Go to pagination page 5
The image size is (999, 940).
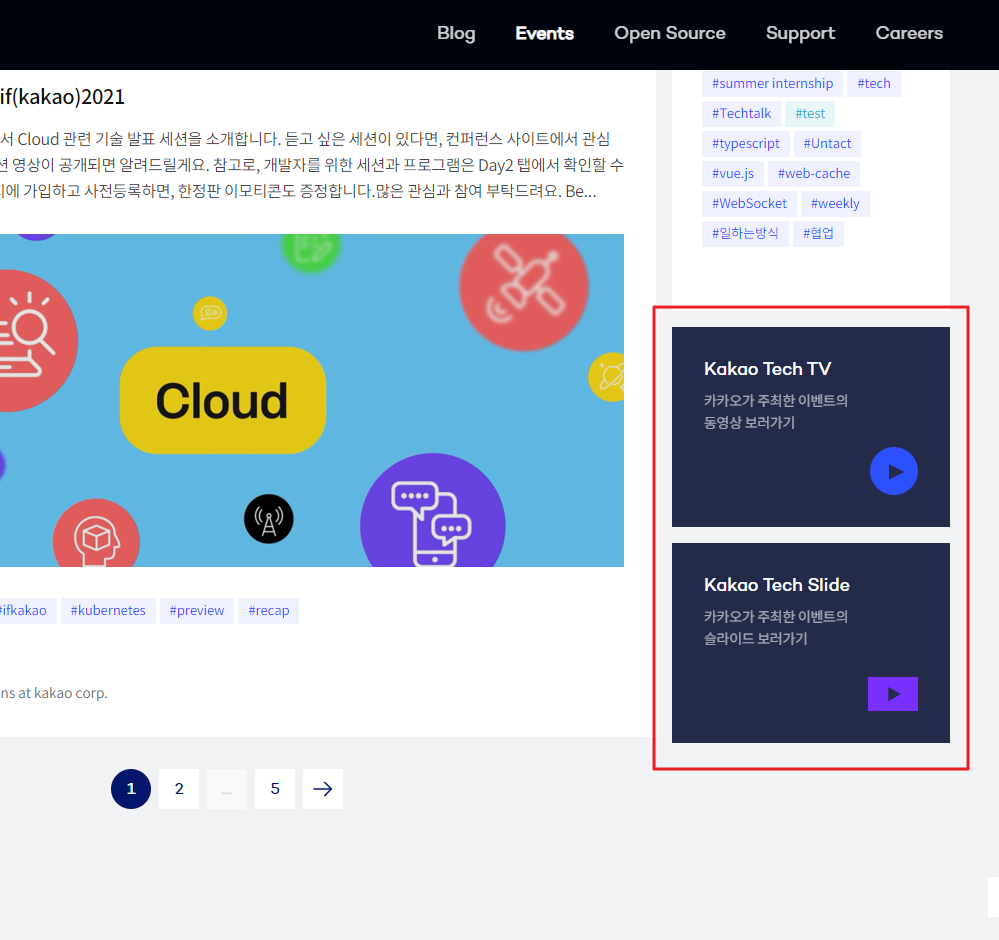(x=275, y=789)
